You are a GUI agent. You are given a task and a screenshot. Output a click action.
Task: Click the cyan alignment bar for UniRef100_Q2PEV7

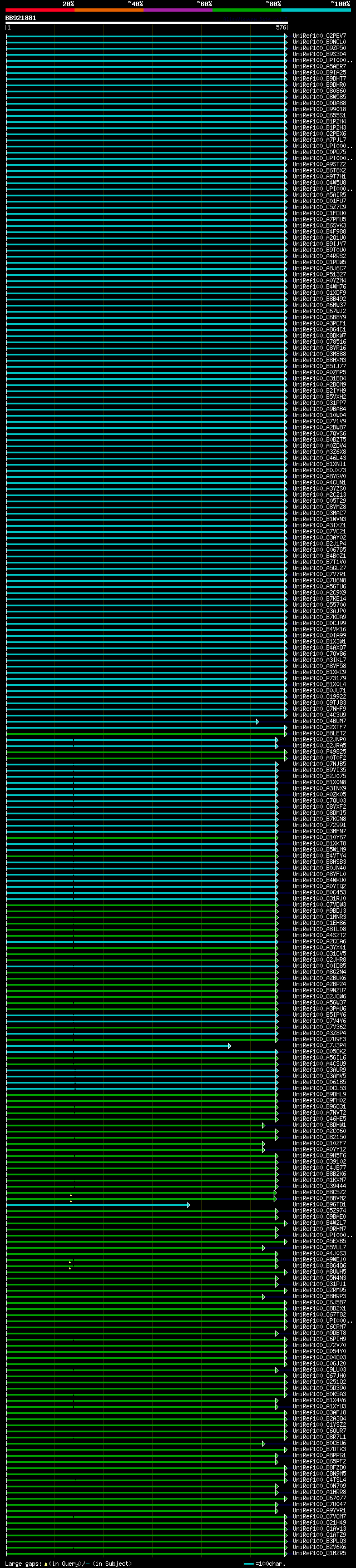click(147, 36)
